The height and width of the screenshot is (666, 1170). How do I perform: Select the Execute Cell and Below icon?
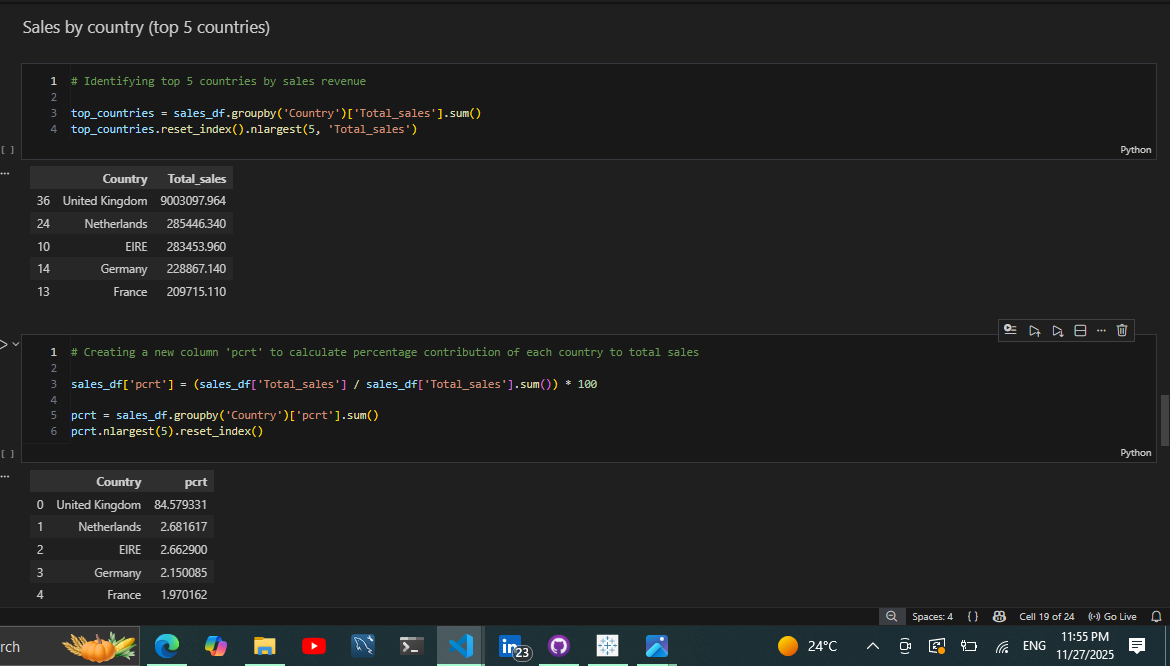1057,330
